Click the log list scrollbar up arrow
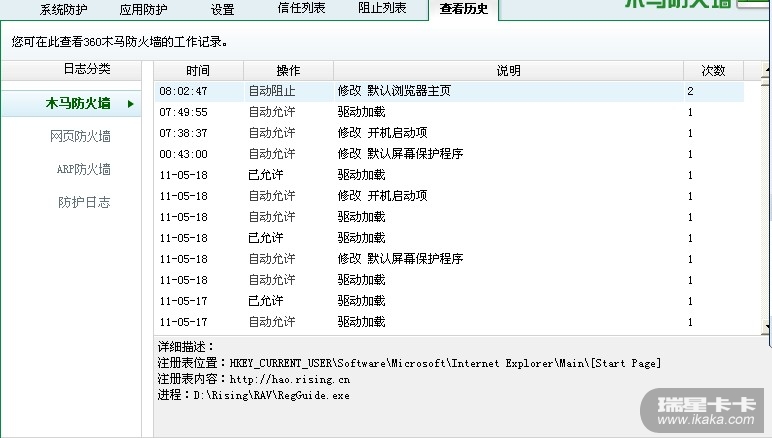This screenshot has width=772, height=438. tap(767, 69)
